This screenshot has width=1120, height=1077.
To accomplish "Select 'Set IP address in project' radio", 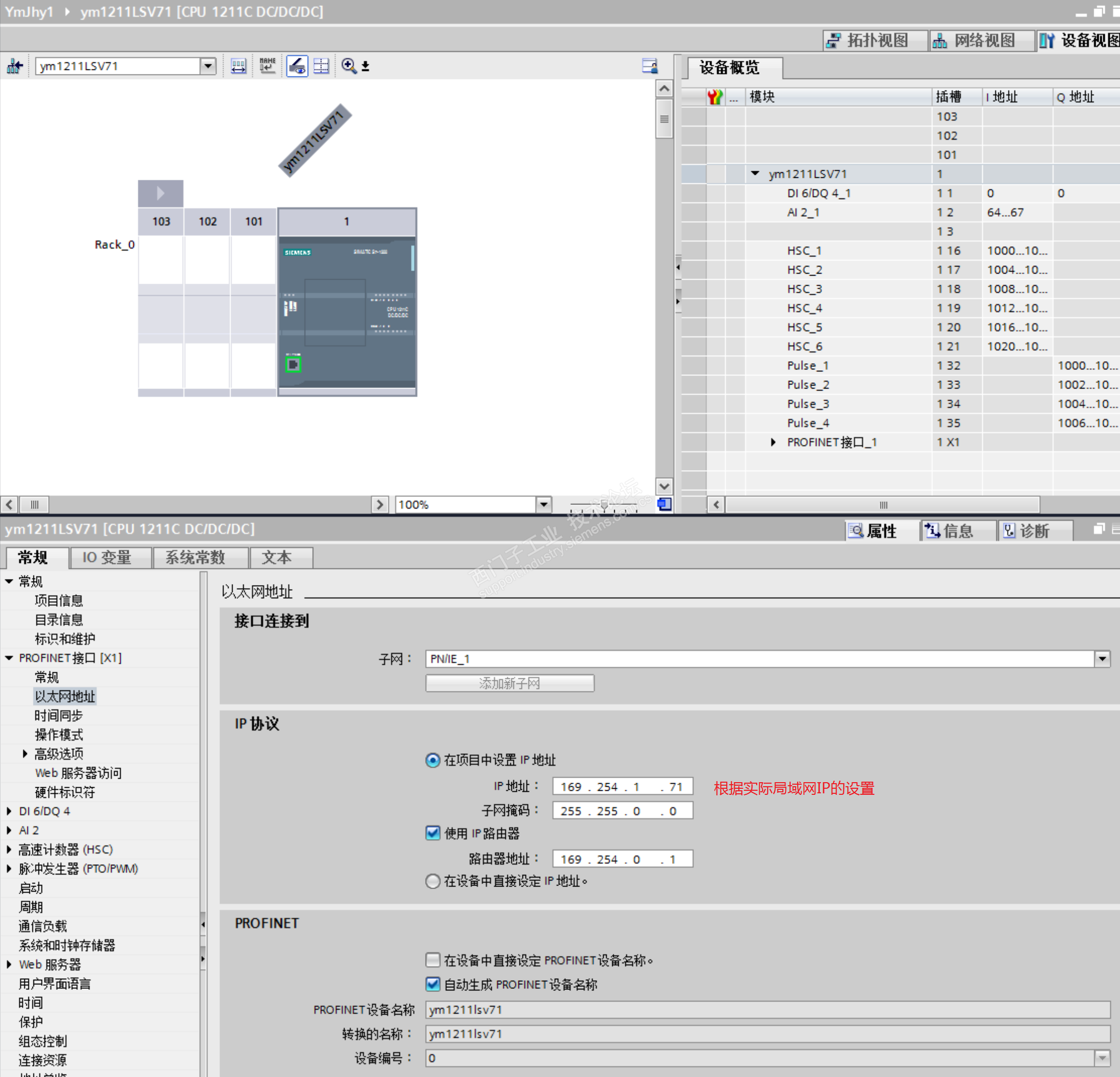I will pos(433,760).
